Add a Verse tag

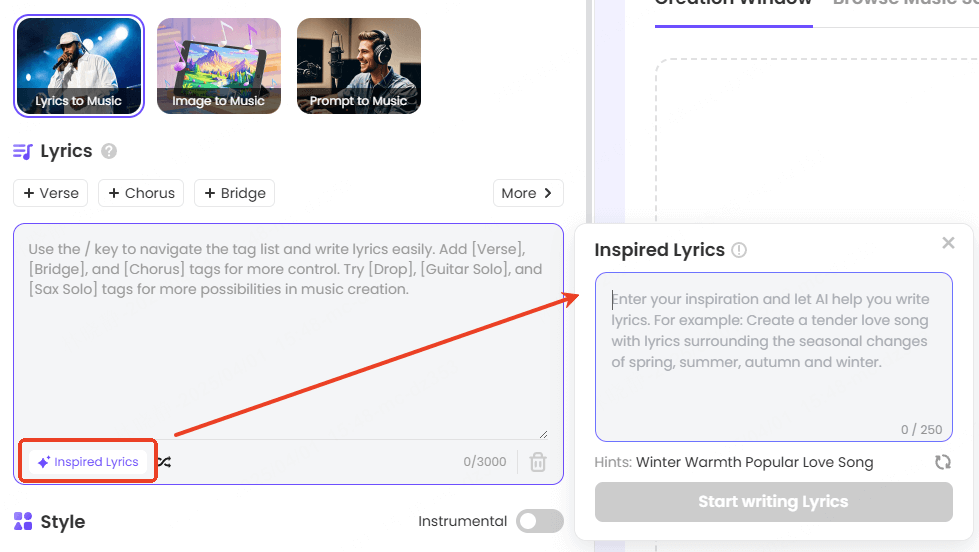click(51, 193)
